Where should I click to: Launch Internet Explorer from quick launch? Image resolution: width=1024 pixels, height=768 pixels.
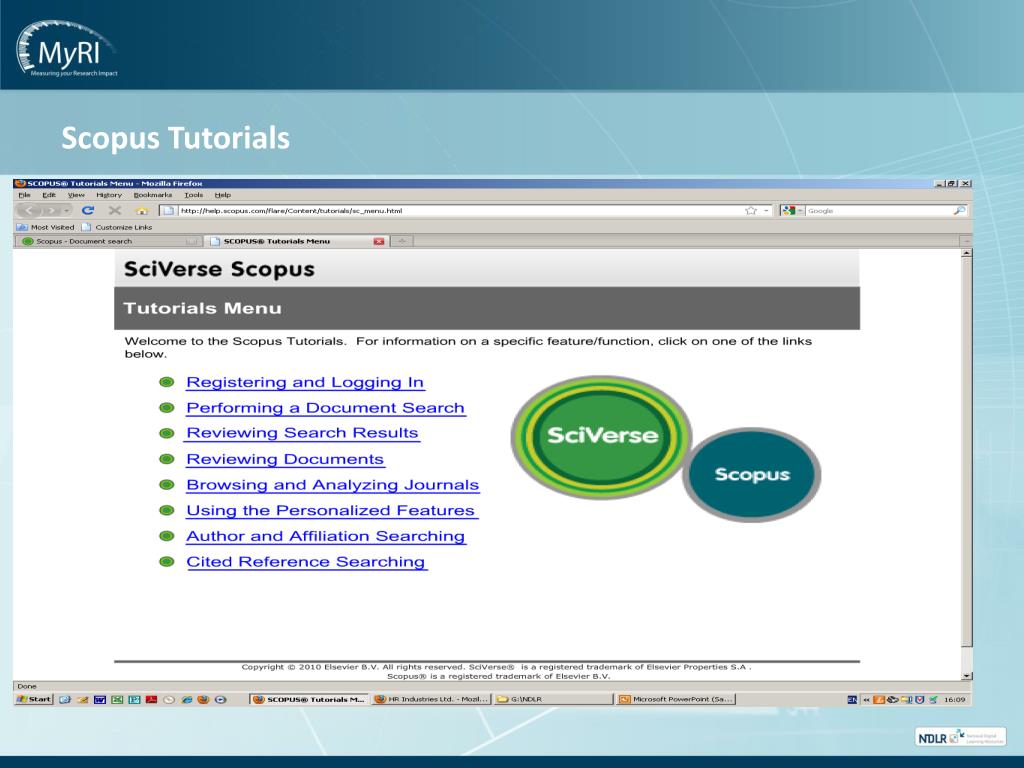click(x=187, y=699)
